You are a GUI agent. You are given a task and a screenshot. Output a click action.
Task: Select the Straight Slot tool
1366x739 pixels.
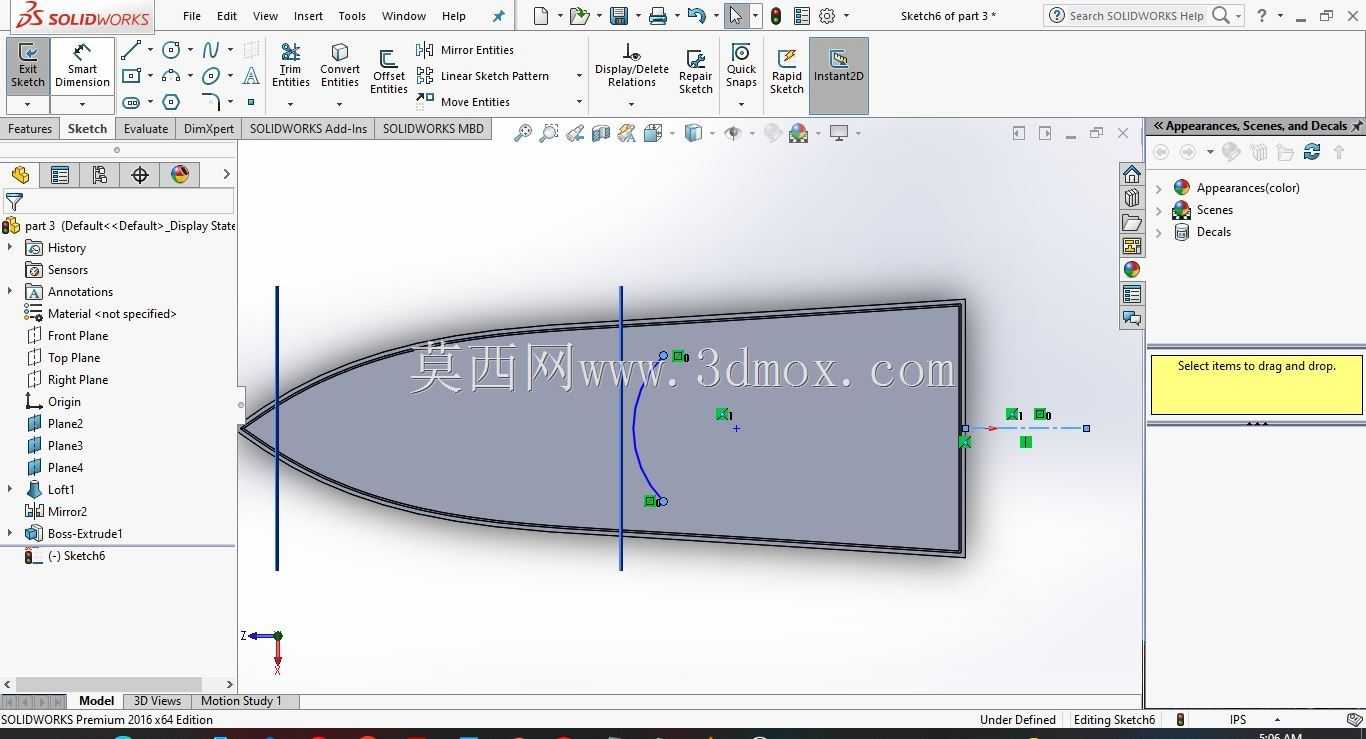click(131, 102)
